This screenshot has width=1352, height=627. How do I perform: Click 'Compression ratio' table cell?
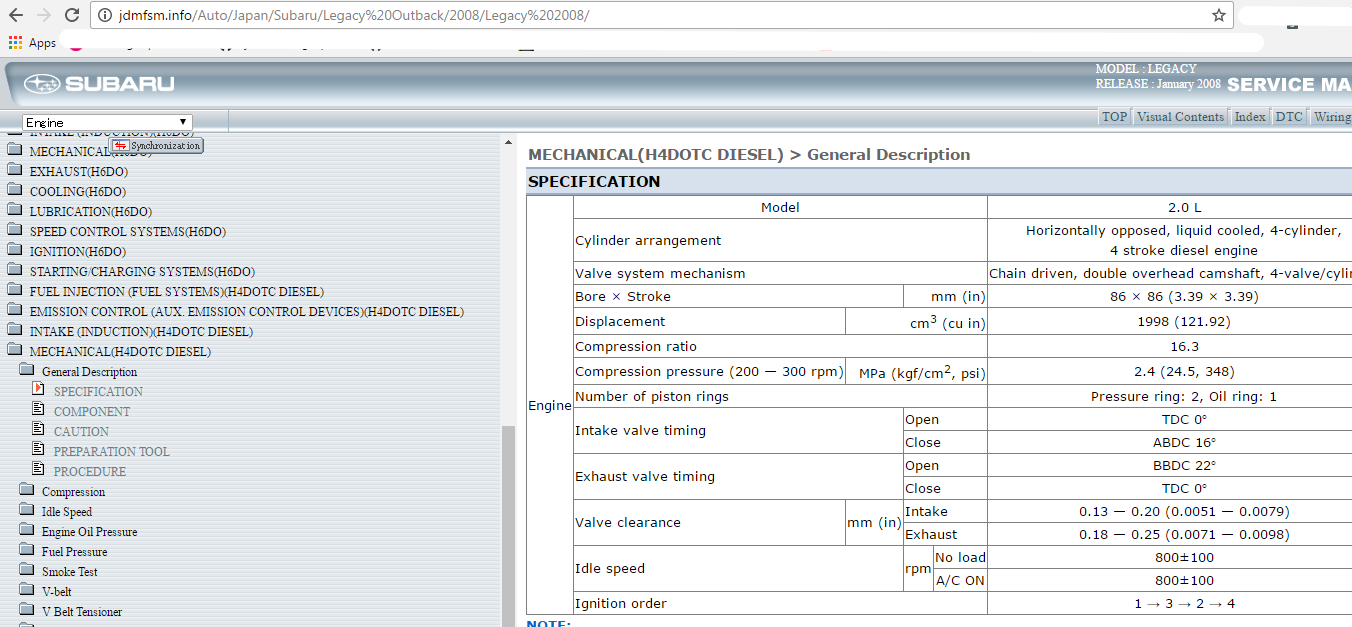(780, 346)
